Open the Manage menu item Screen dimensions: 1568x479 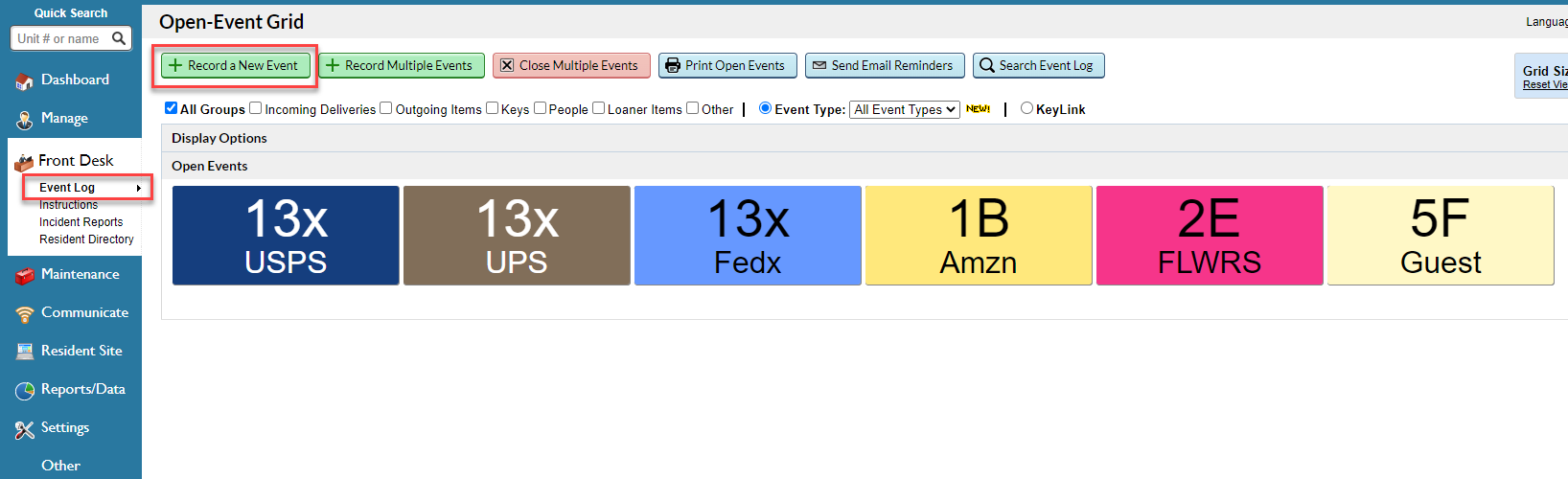[64, 118]
